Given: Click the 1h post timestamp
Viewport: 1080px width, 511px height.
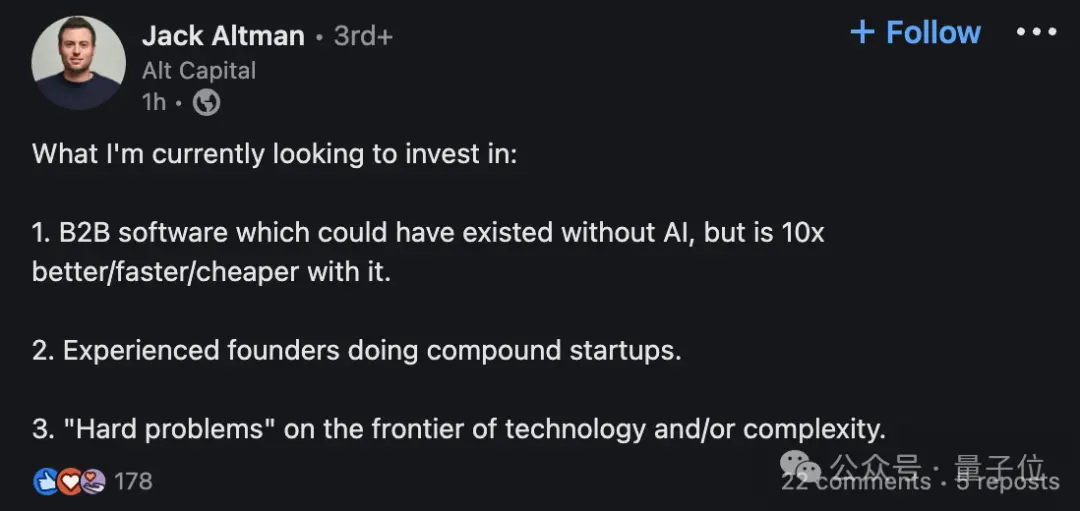Looking at the screenshot, I should coord(154,102).
